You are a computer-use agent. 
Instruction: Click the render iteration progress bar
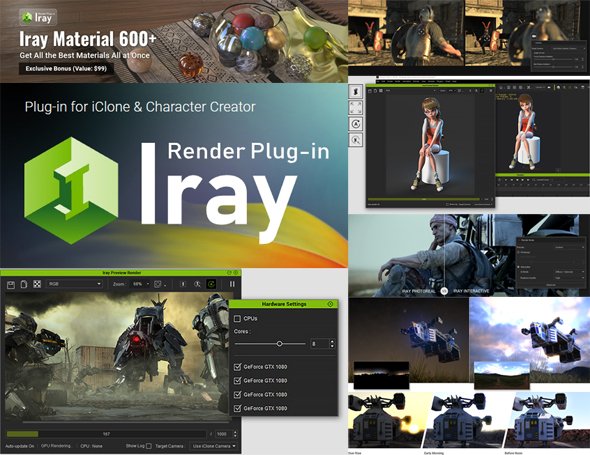click(x=106, y=434)
